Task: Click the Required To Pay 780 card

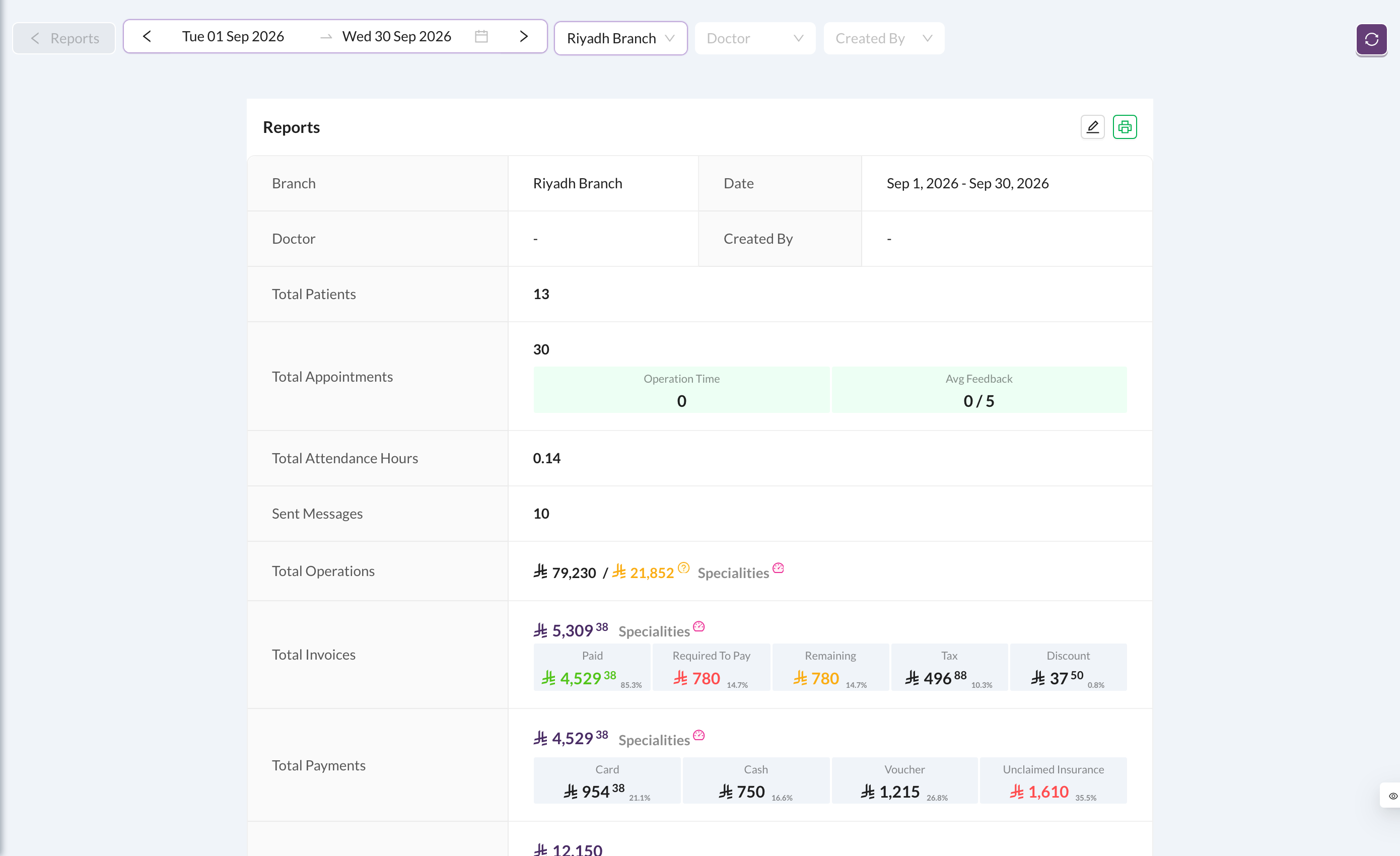Action: [x=712, y=667]
